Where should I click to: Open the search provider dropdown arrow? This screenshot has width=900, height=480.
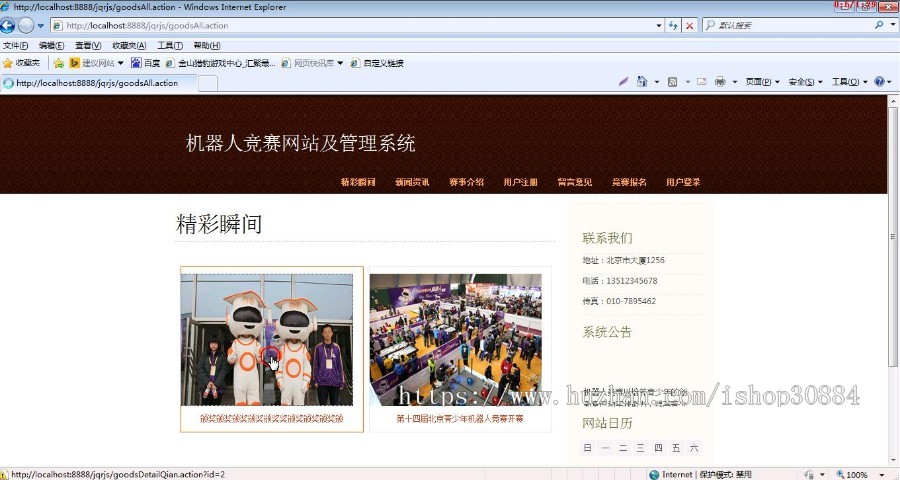coord(893,25)
